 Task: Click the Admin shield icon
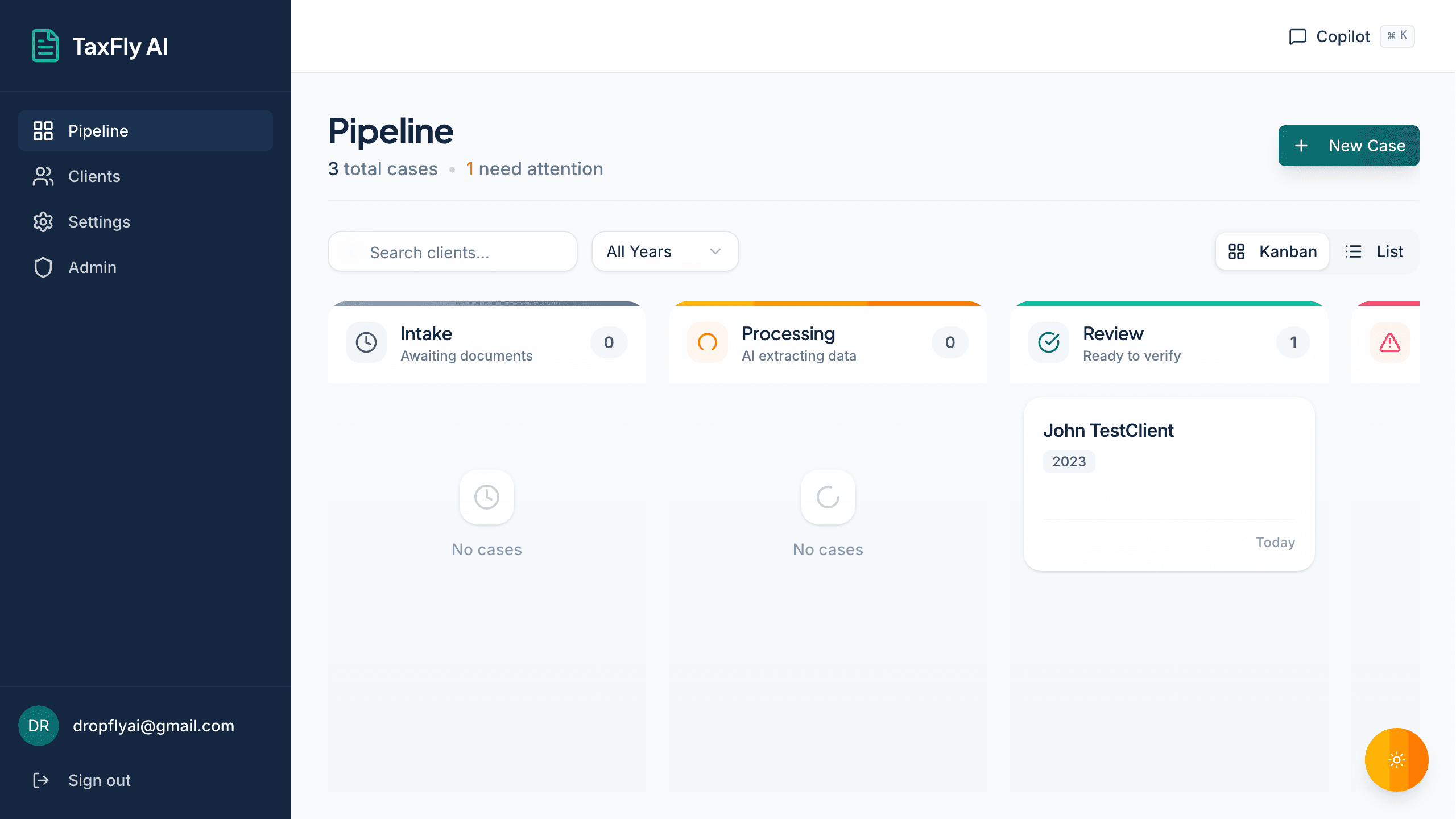coord(43,267)
